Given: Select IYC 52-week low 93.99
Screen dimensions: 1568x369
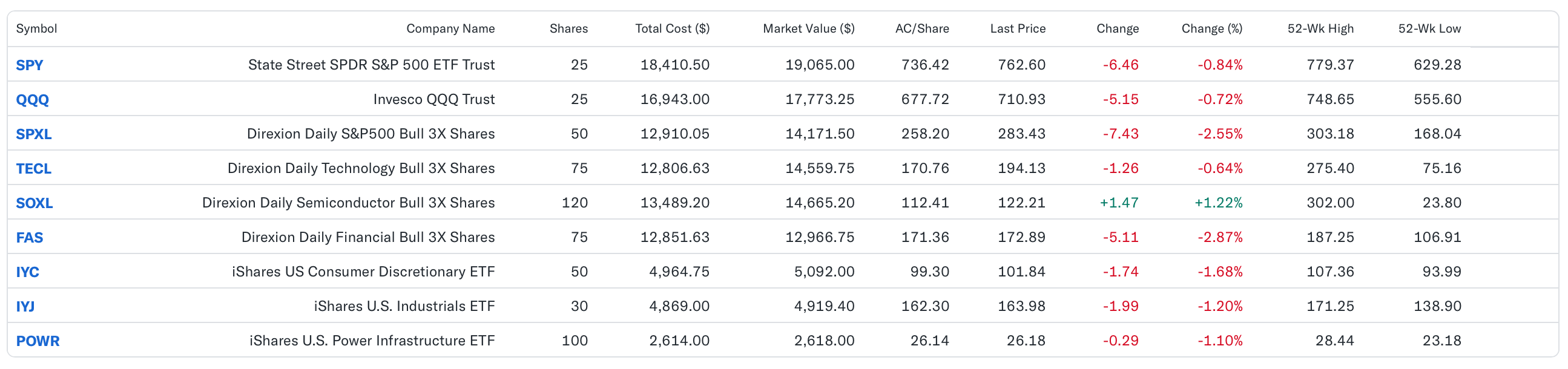Looking at the screenshot, I should (1441, 272).
